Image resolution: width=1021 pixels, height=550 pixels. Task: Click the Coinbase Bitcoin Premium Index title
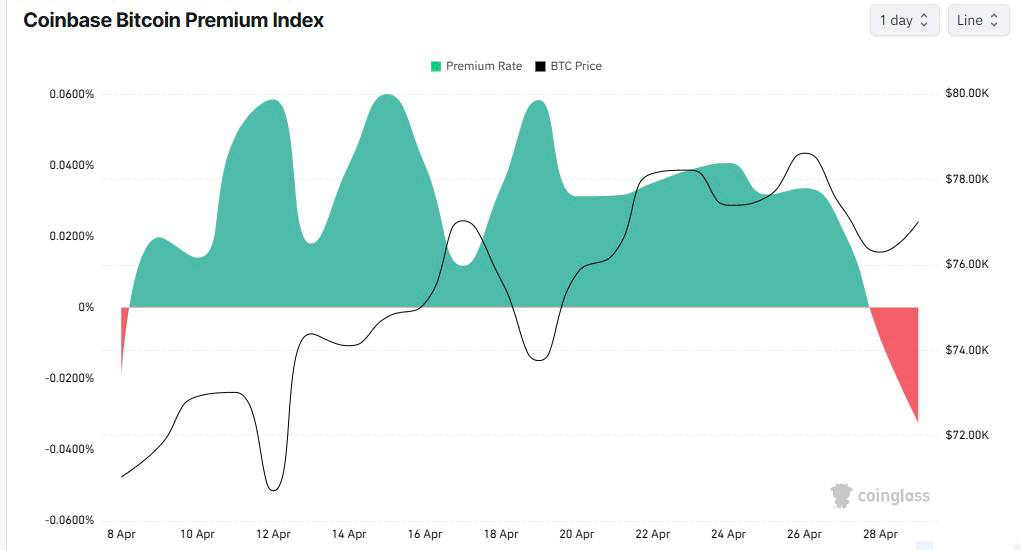(x=173, y=20)
